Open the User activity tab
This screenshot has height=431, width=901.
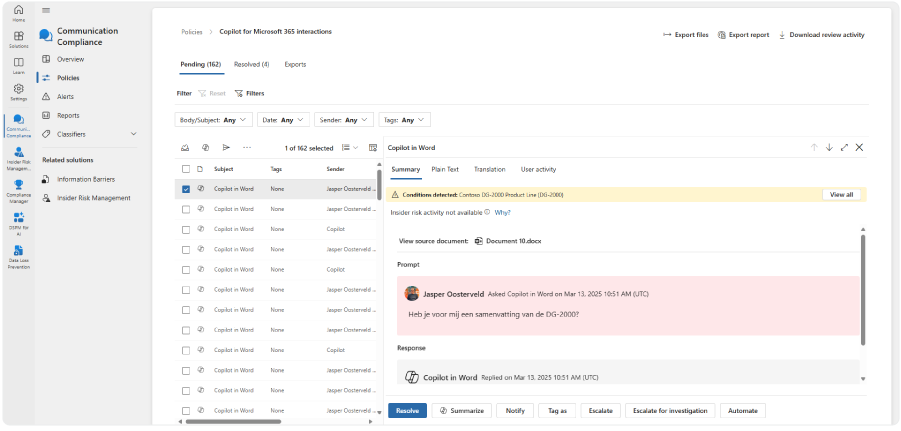(x=538, y=170)
